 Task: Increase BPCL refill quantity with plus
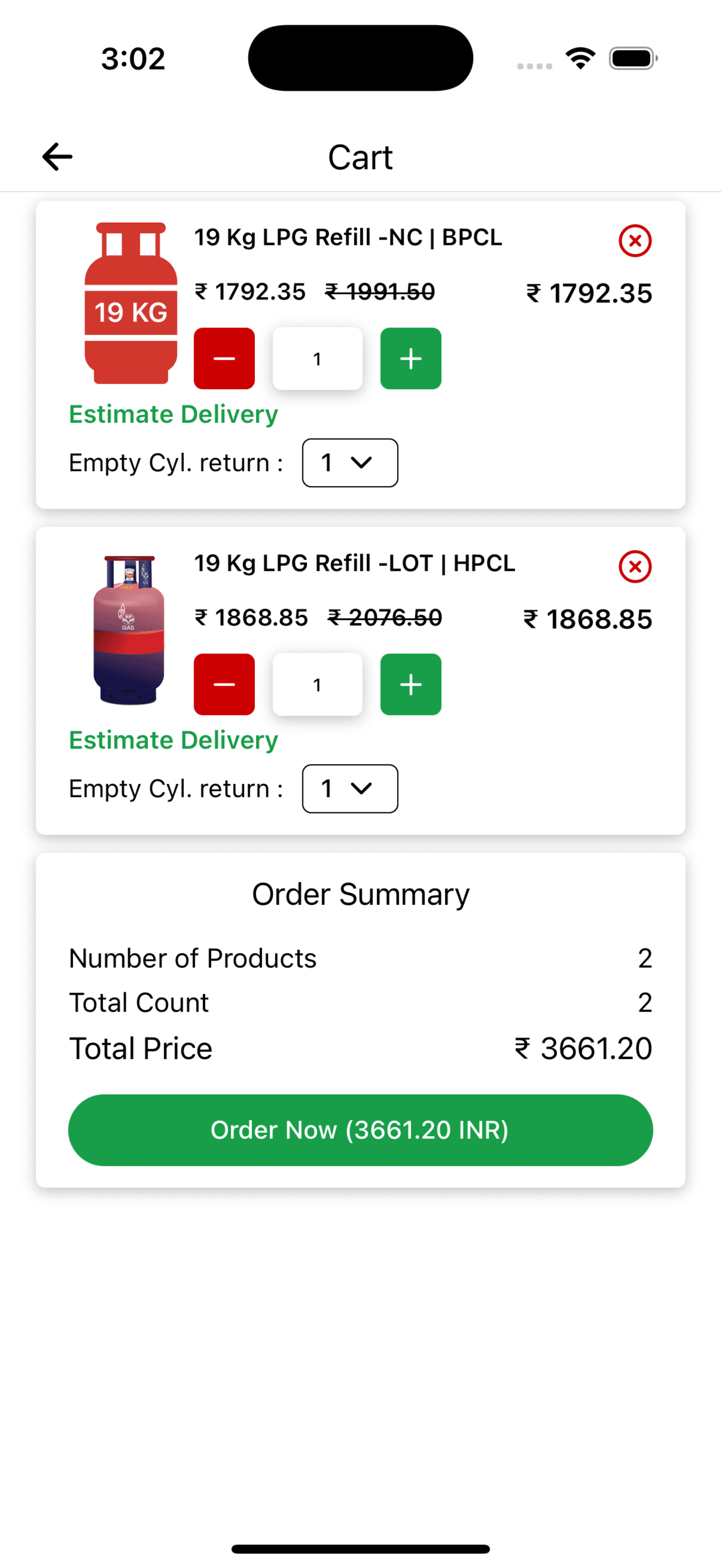coord(411,359)
